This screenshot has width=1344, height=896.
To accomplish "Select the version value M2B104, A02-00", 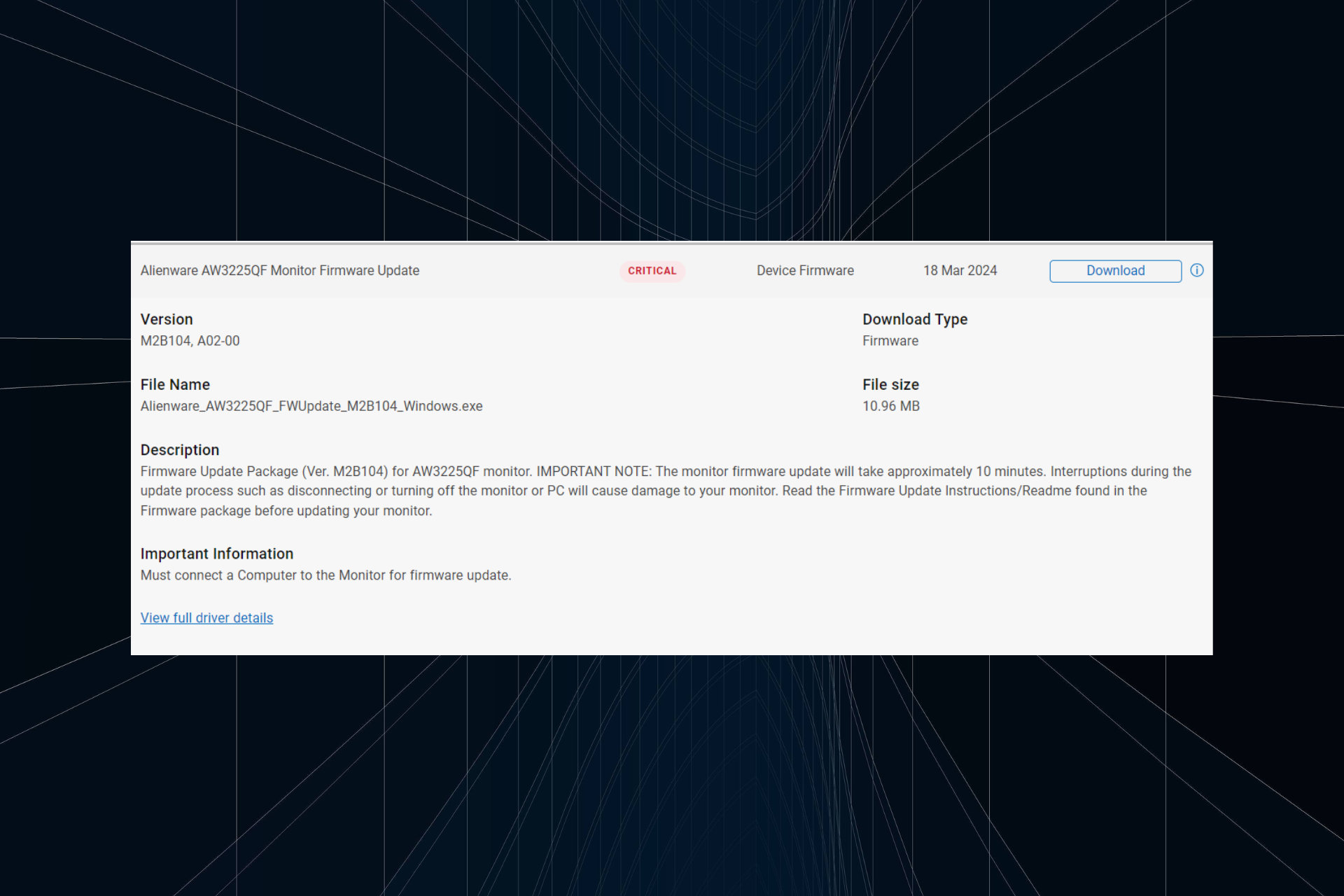I will coord(190,341).
